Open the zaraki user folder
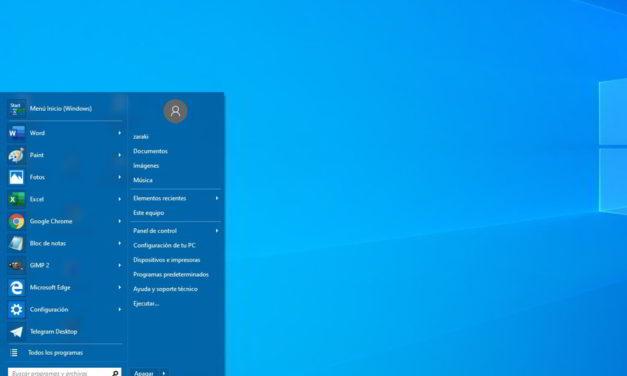The width and height of the screenshot is (627, 376). [x=141, y=137]
